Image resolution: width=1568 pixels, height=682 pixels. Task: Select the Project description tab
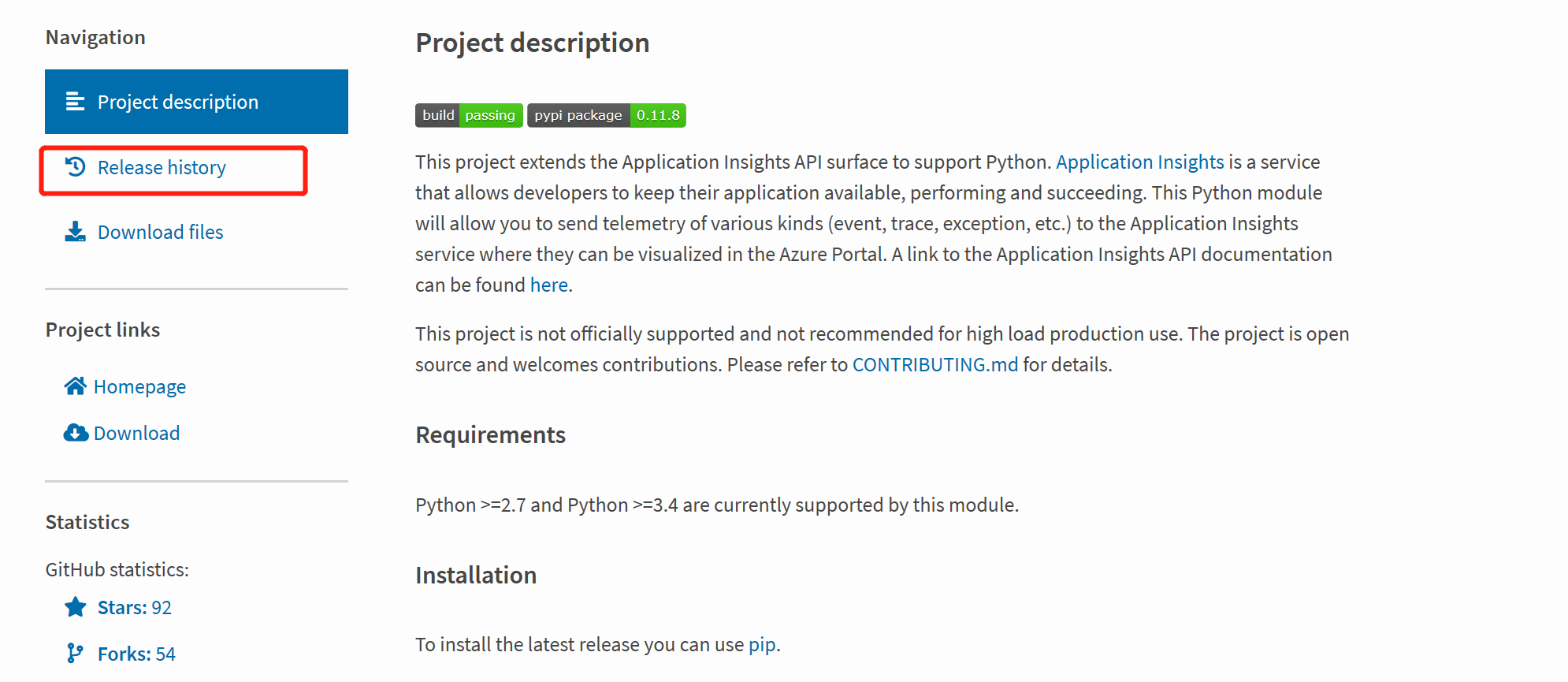[196, 102]
